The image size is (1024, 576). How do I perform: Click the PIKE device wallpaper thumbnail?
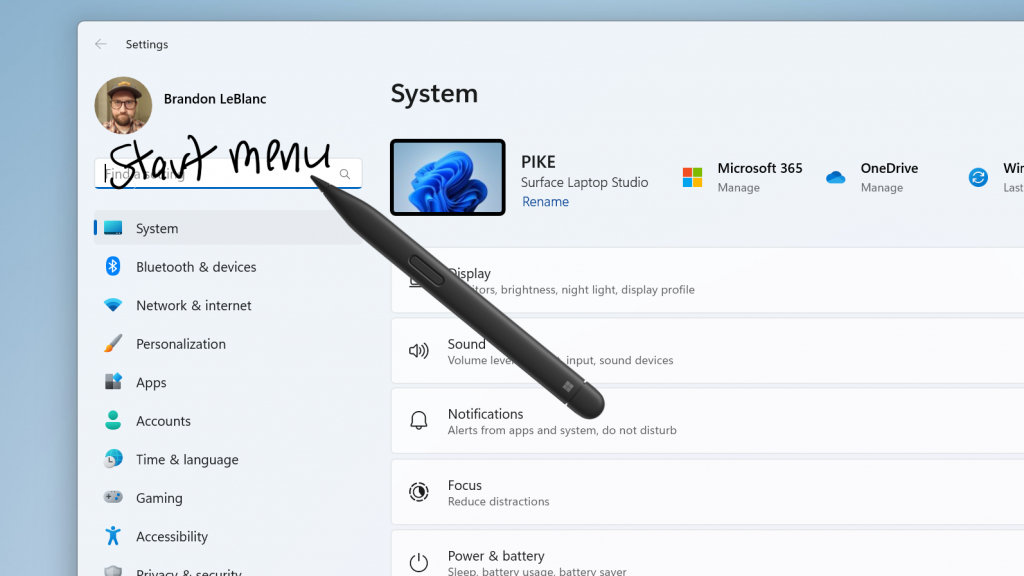(x=447, y=177)
